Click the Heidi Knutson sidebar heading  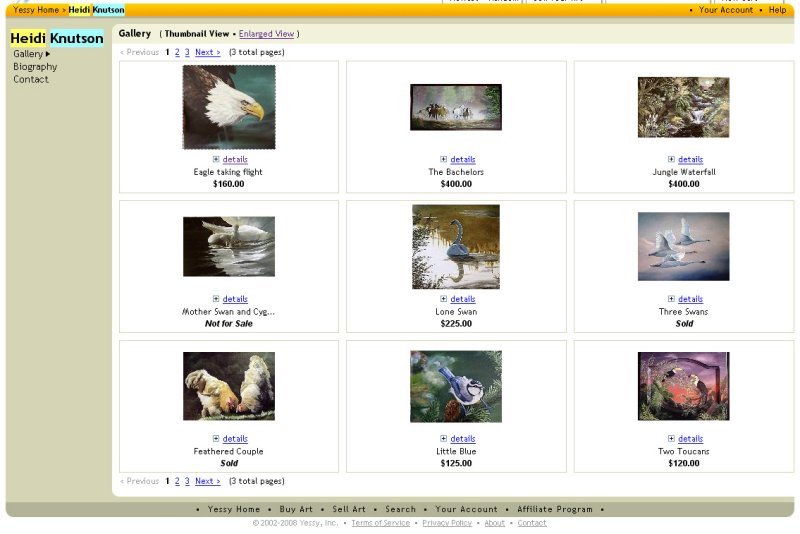57,38
